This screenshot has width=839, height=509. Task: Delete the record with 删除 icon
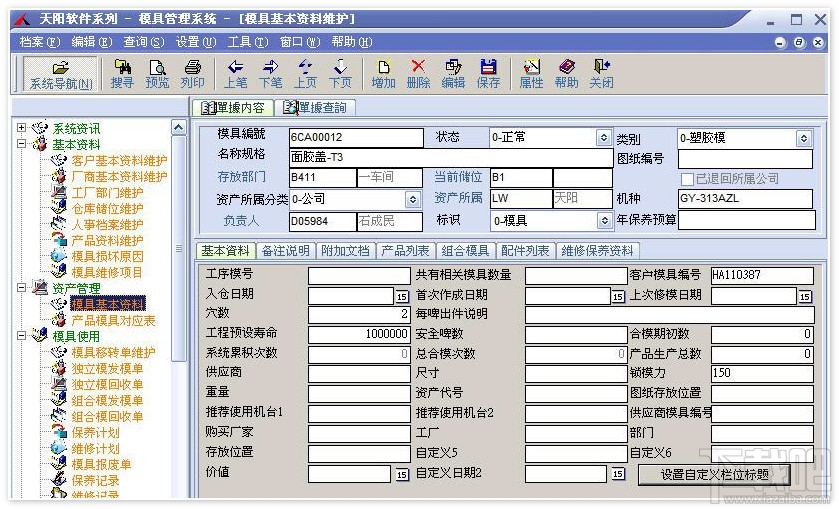pos(418,74)
